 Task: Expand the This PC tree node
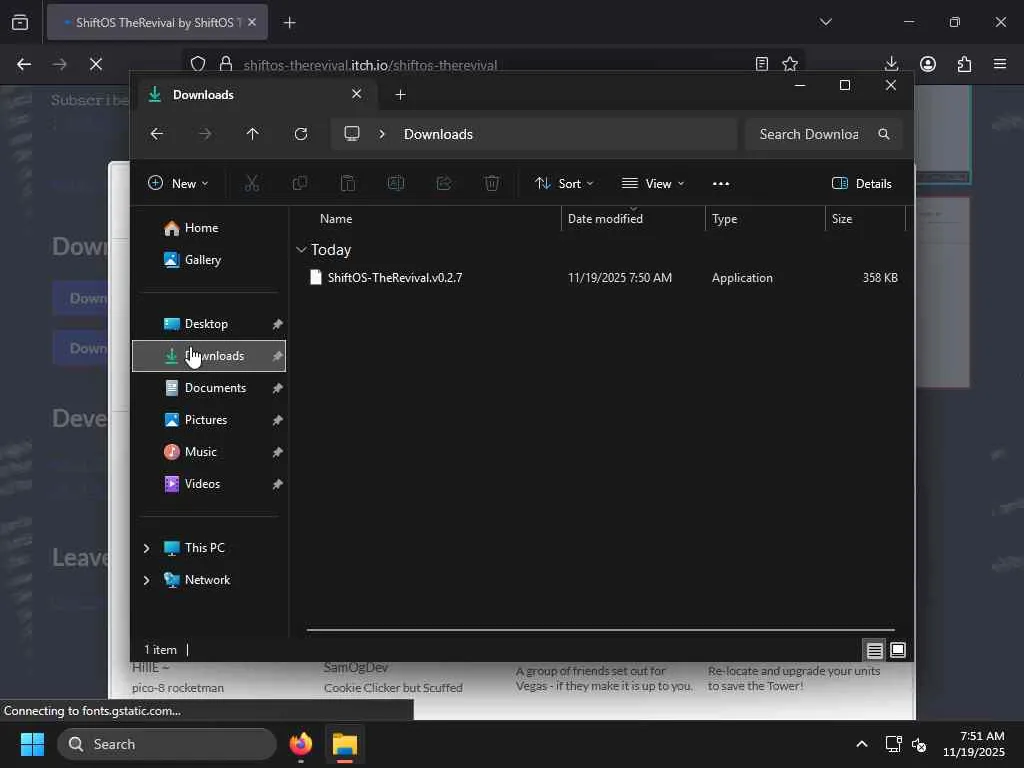pyautogui.click(x=146, y=548)
